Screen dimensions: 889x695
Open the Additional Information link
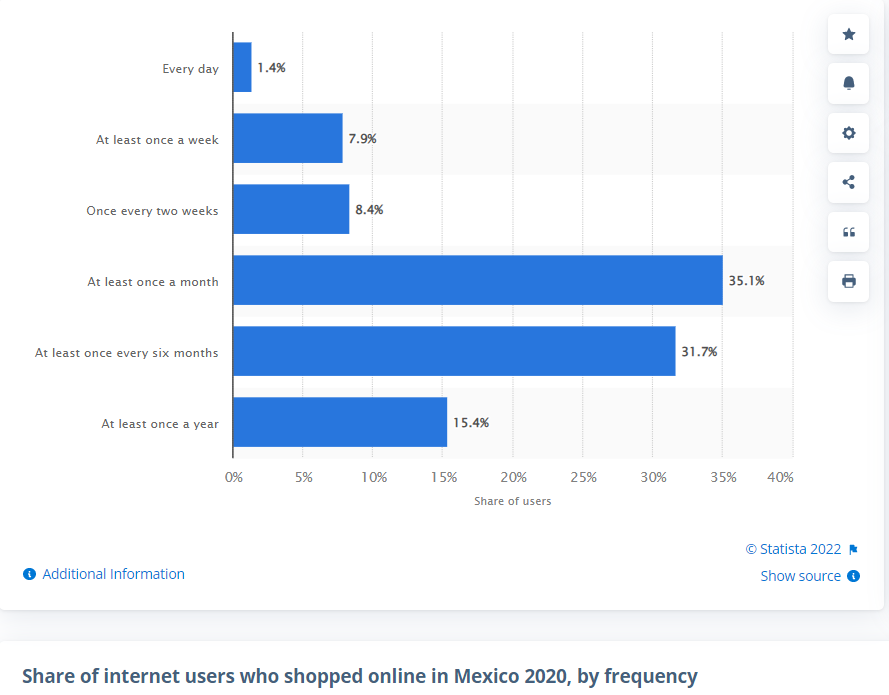(113, 574)
